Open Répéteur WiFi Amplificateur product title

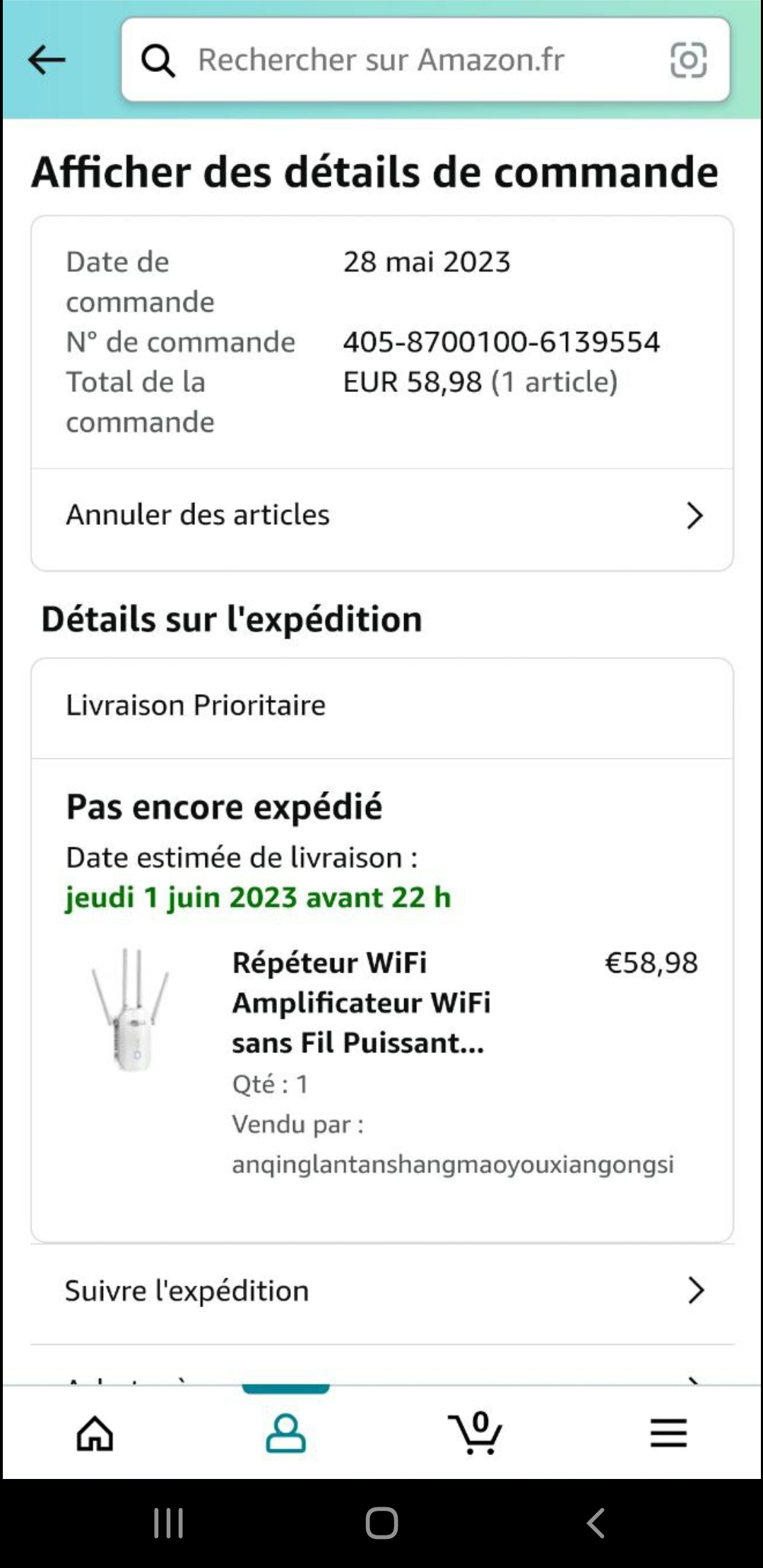click(x=361, y=1003)
